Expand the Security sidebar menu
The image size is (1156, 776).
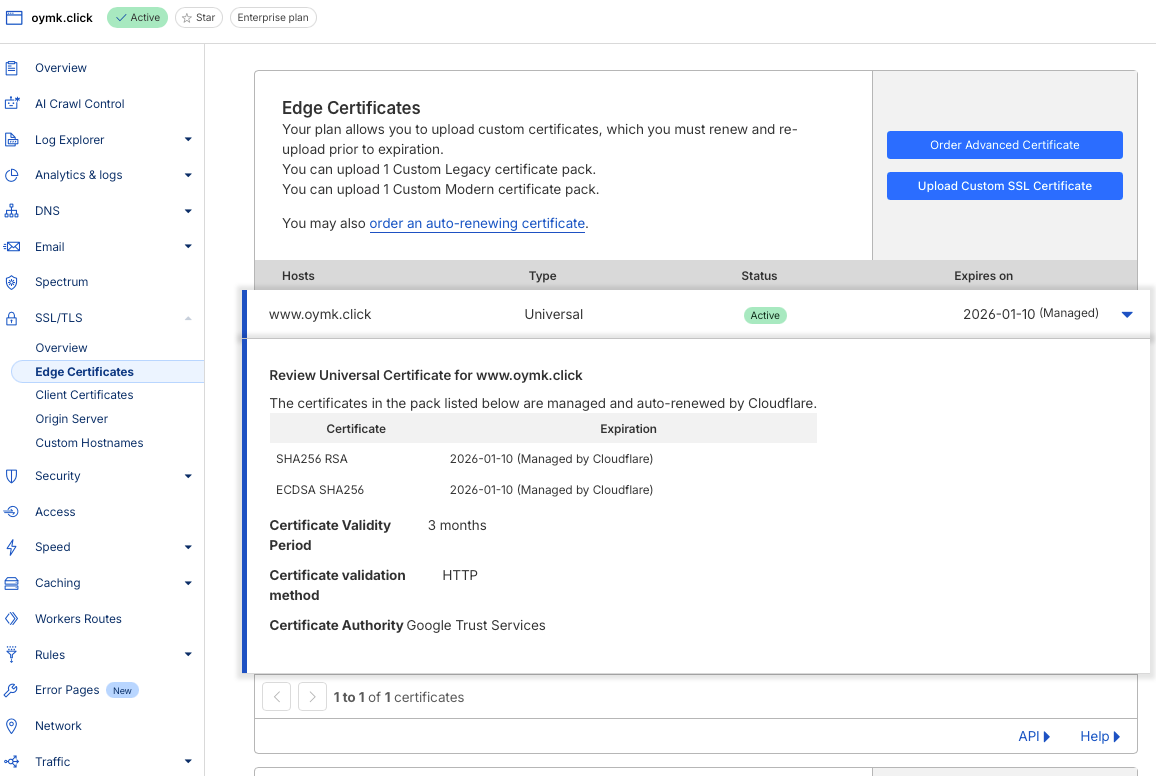pyautogui.click(x=188, y=476)
